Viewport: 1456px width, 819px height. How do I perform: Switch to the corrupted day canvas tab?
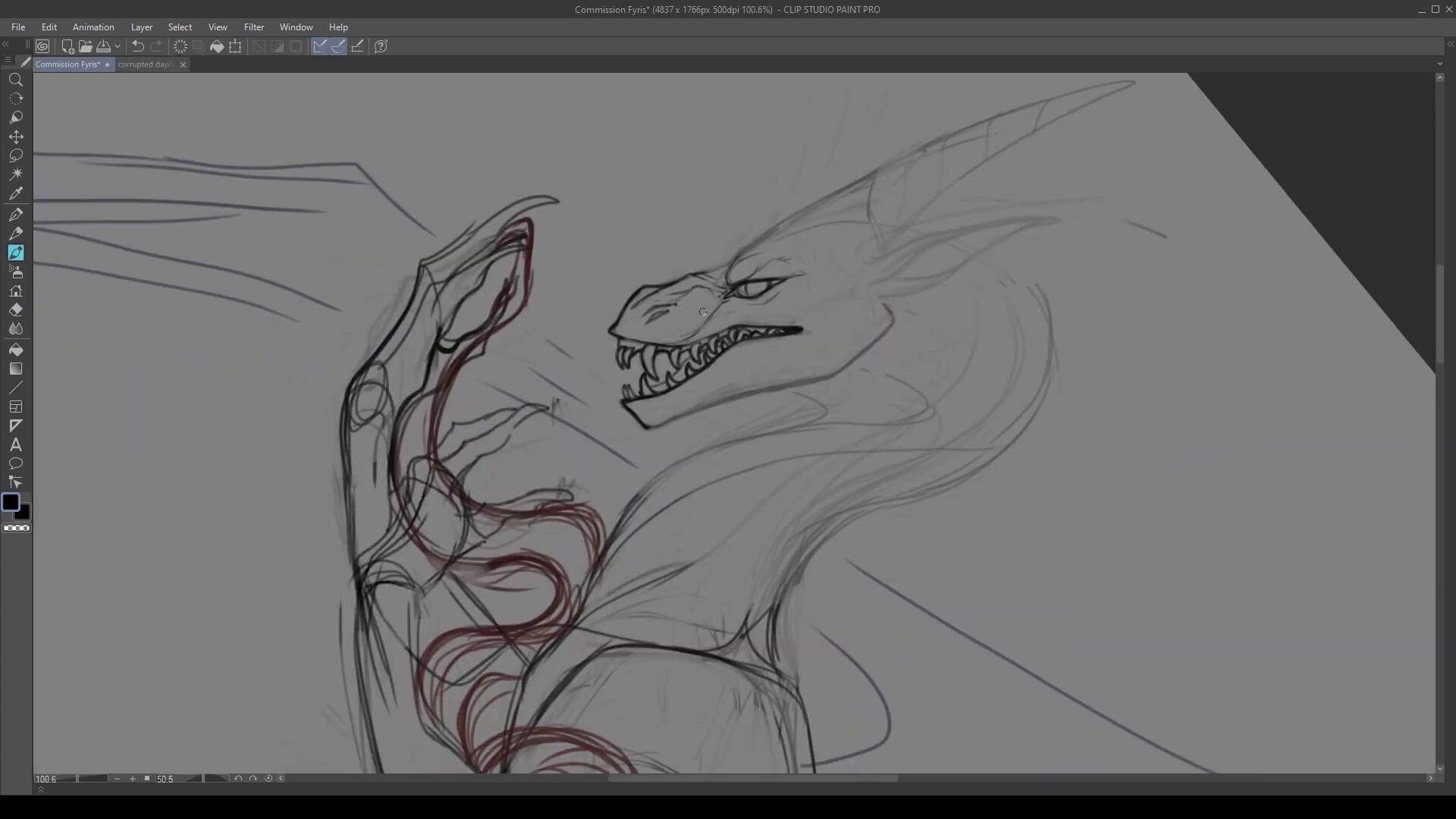point(145,64)
